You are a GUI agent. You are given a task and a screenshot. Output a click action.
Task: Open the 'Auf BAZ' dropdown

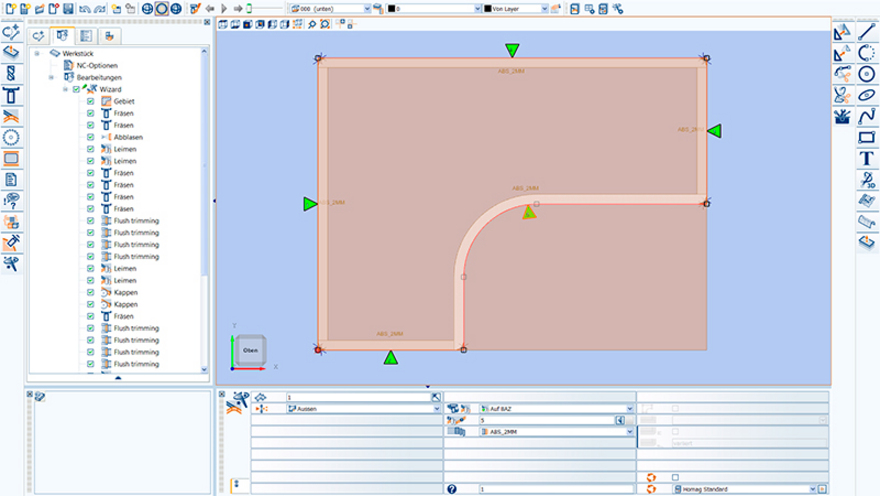click(630, 409)
